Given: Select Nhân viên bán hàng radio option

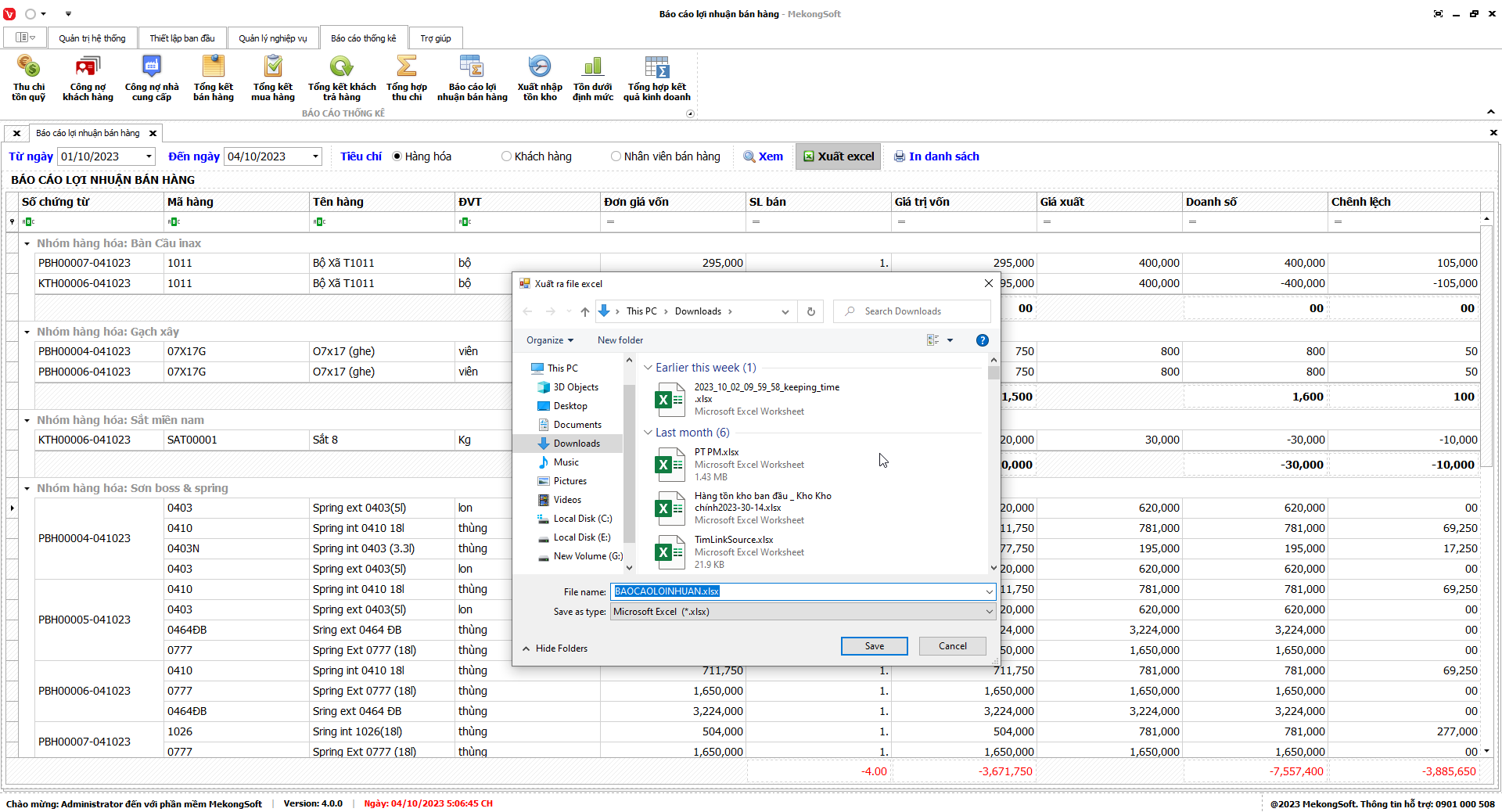Looking at the screenshot, I should coord(616,156).
